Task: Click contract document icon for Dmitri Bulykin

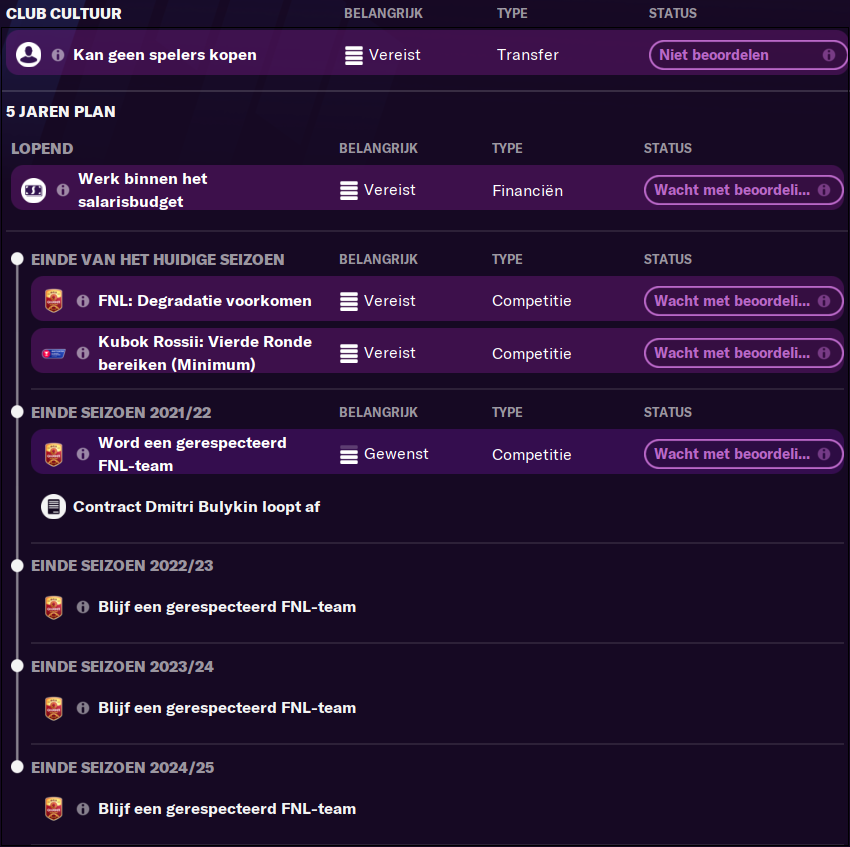Action: coord(54,507)
